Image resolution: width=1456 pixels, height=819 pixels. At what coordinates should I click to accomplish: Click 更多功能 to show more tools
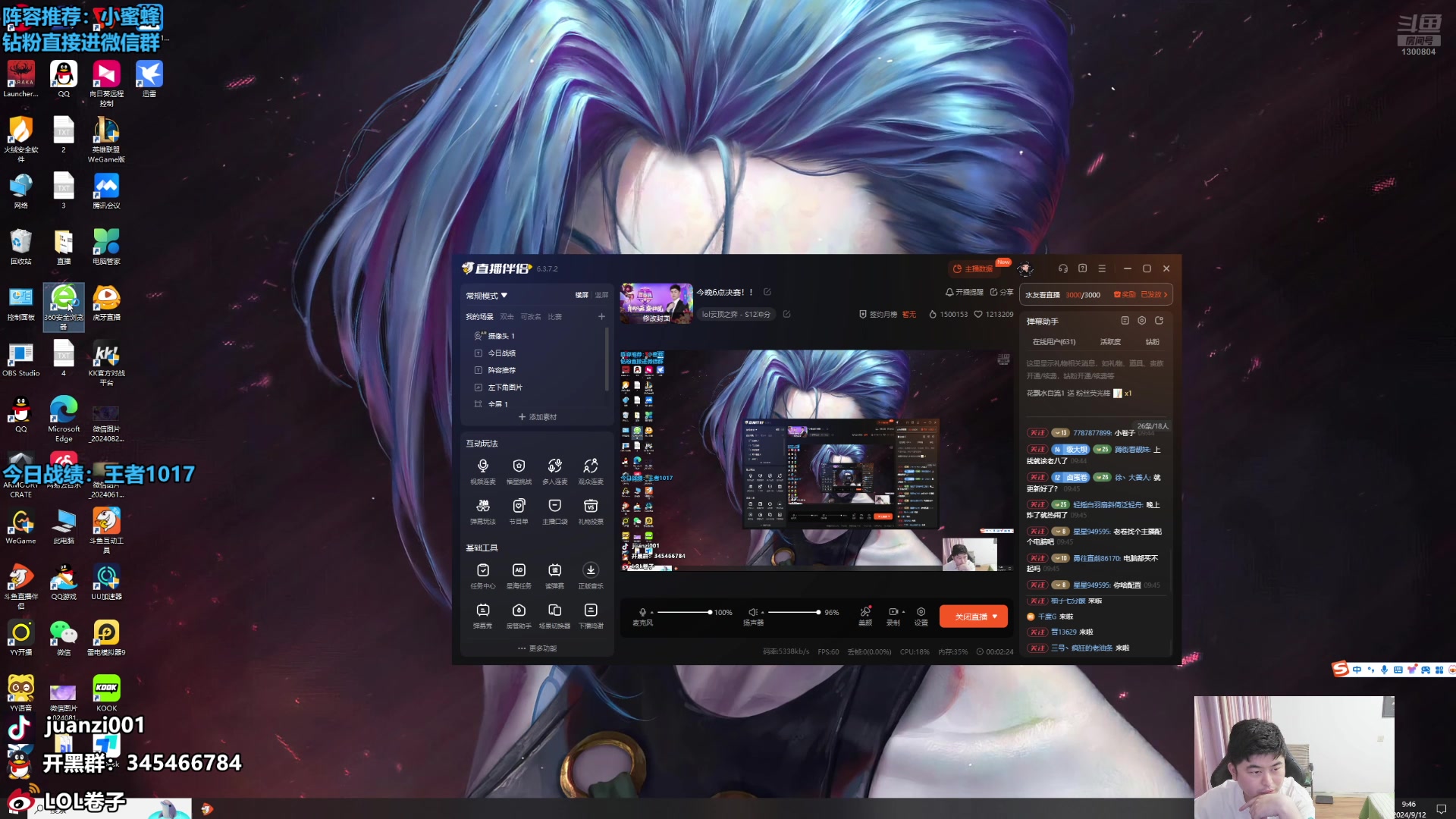[x=538, y=648]
